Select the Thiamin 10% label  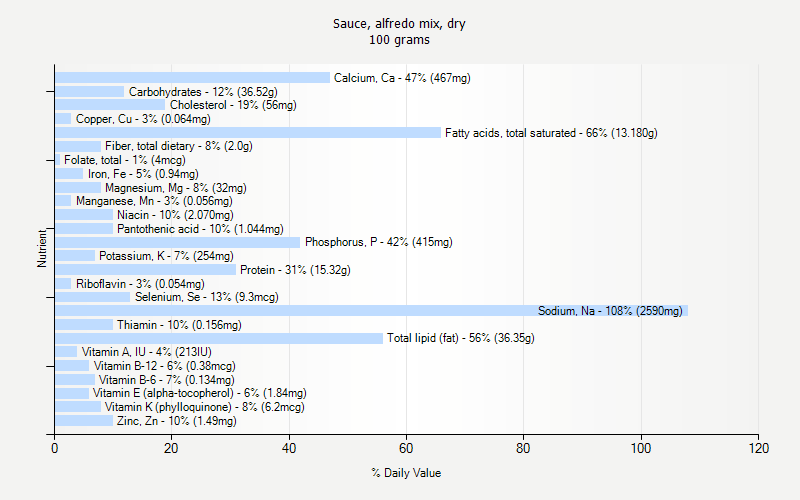click(x=179, y=325)
